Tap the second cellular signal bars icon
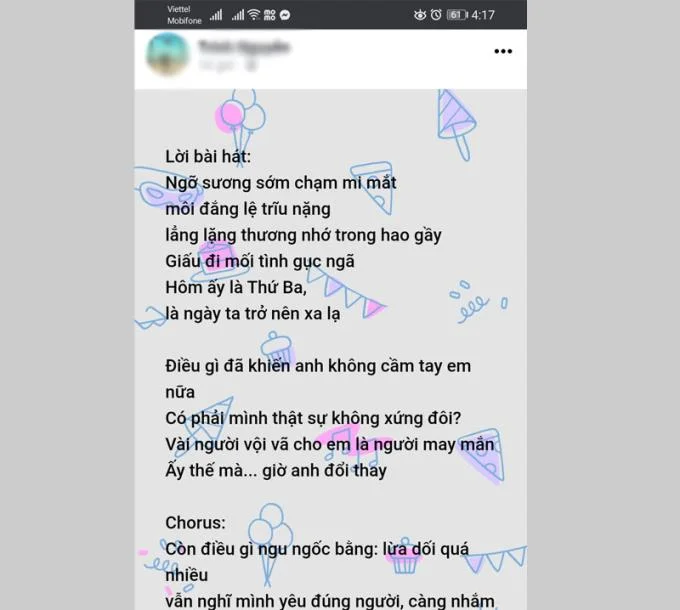This screenshot has height=610, width=680. pos(238,16)
